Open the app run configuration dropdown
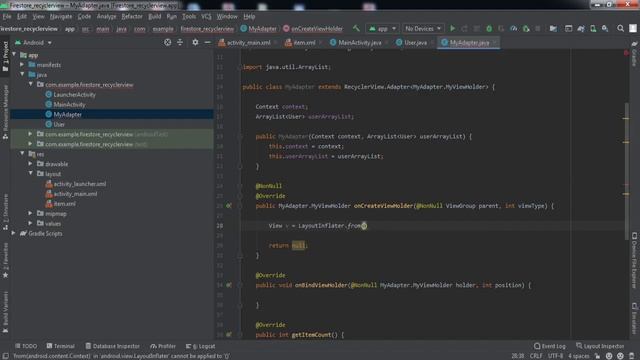The height and width of the screenshot is (360, 640). 382,29
